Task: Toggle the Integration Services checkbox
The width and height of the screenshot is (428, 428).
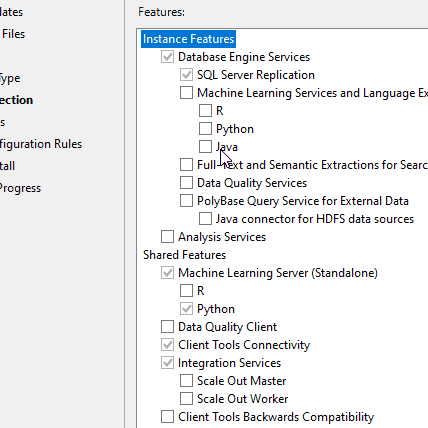Action: [x=167, y=363]
